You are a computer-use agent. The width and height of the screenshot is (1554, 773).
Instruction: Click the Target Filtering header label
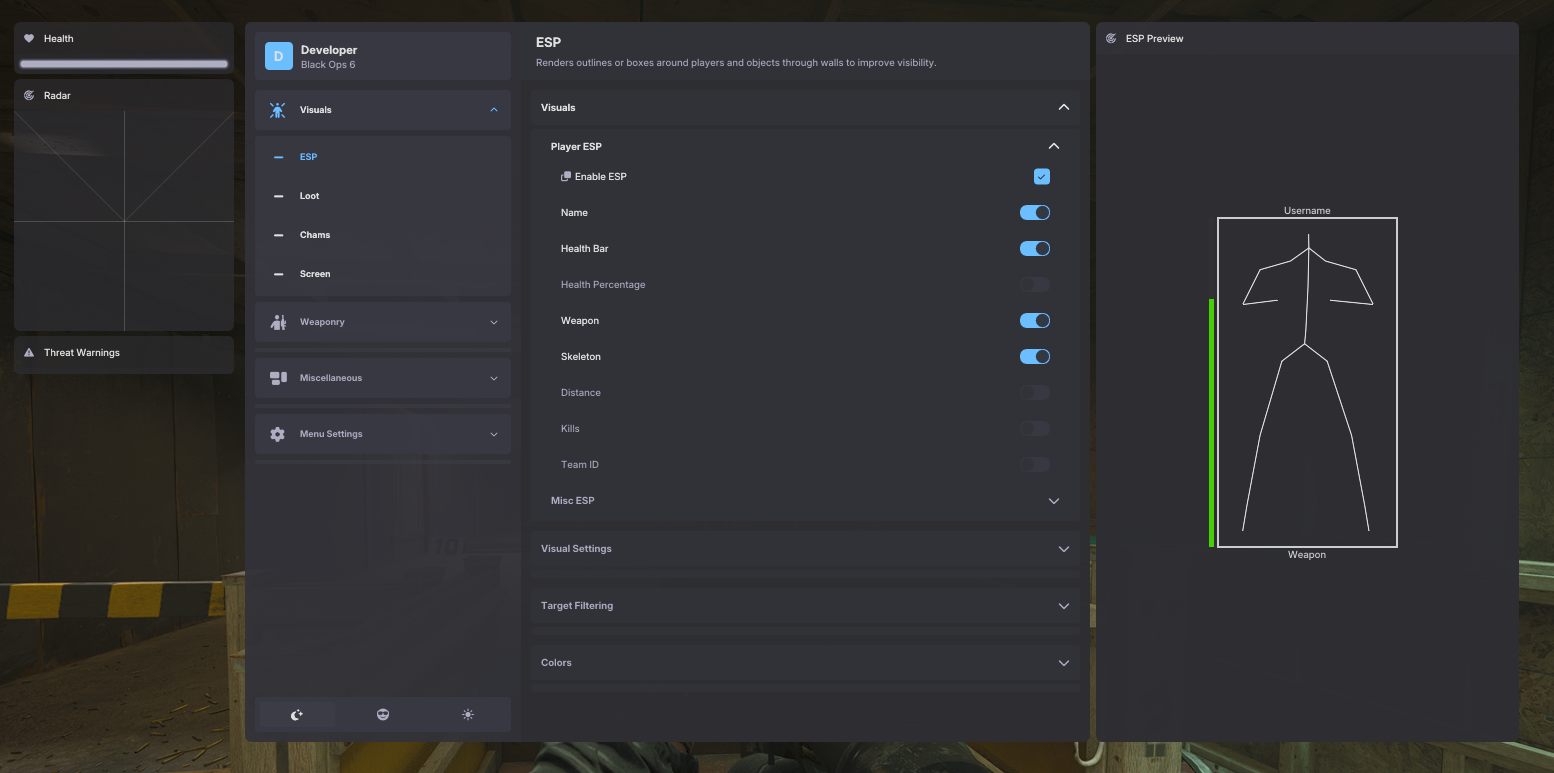point(577,606)
